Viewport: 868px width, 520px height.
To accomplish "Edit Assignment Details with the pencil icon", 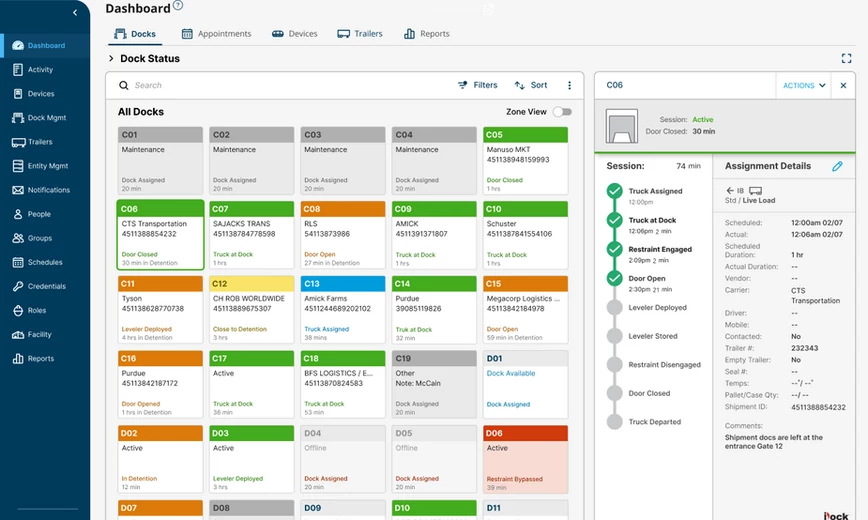I will pos(837,166).
